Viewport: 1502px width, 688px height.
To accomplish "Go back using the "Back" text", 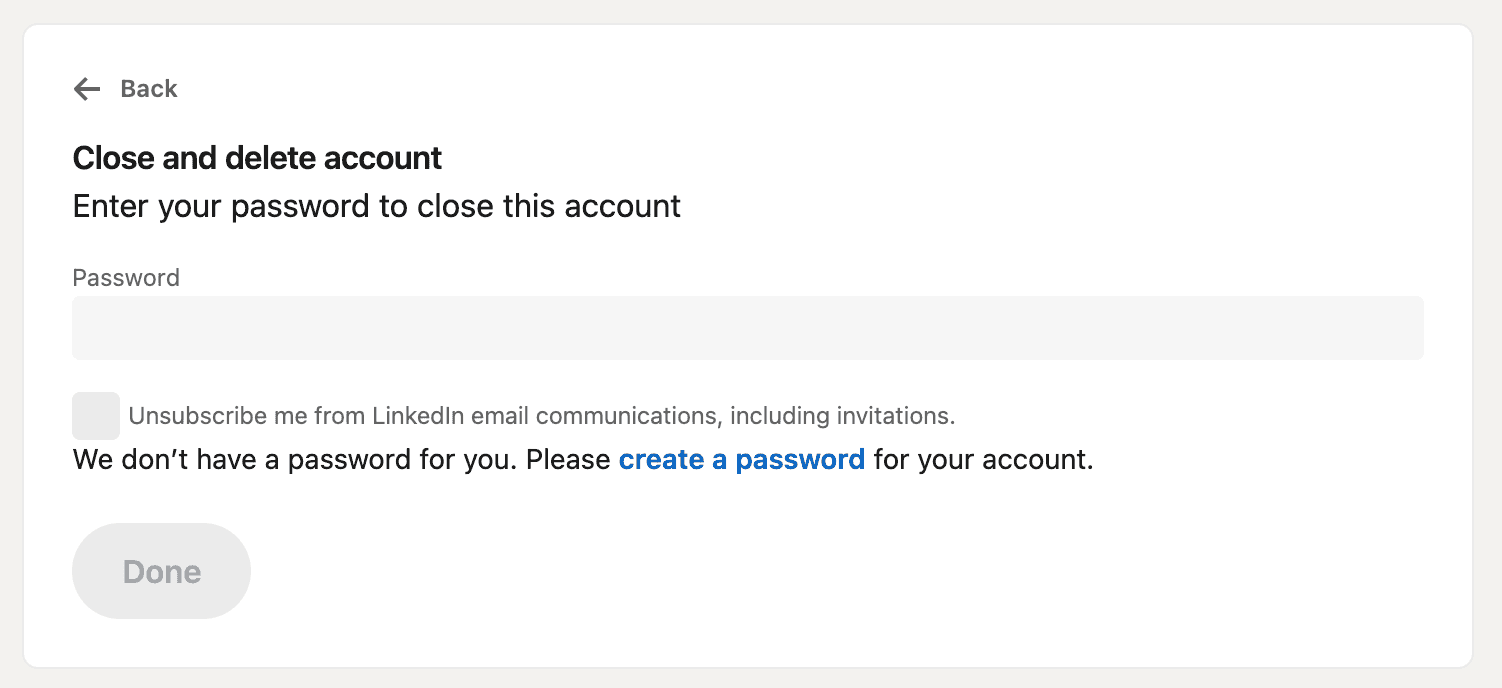I will pos(149,89).
